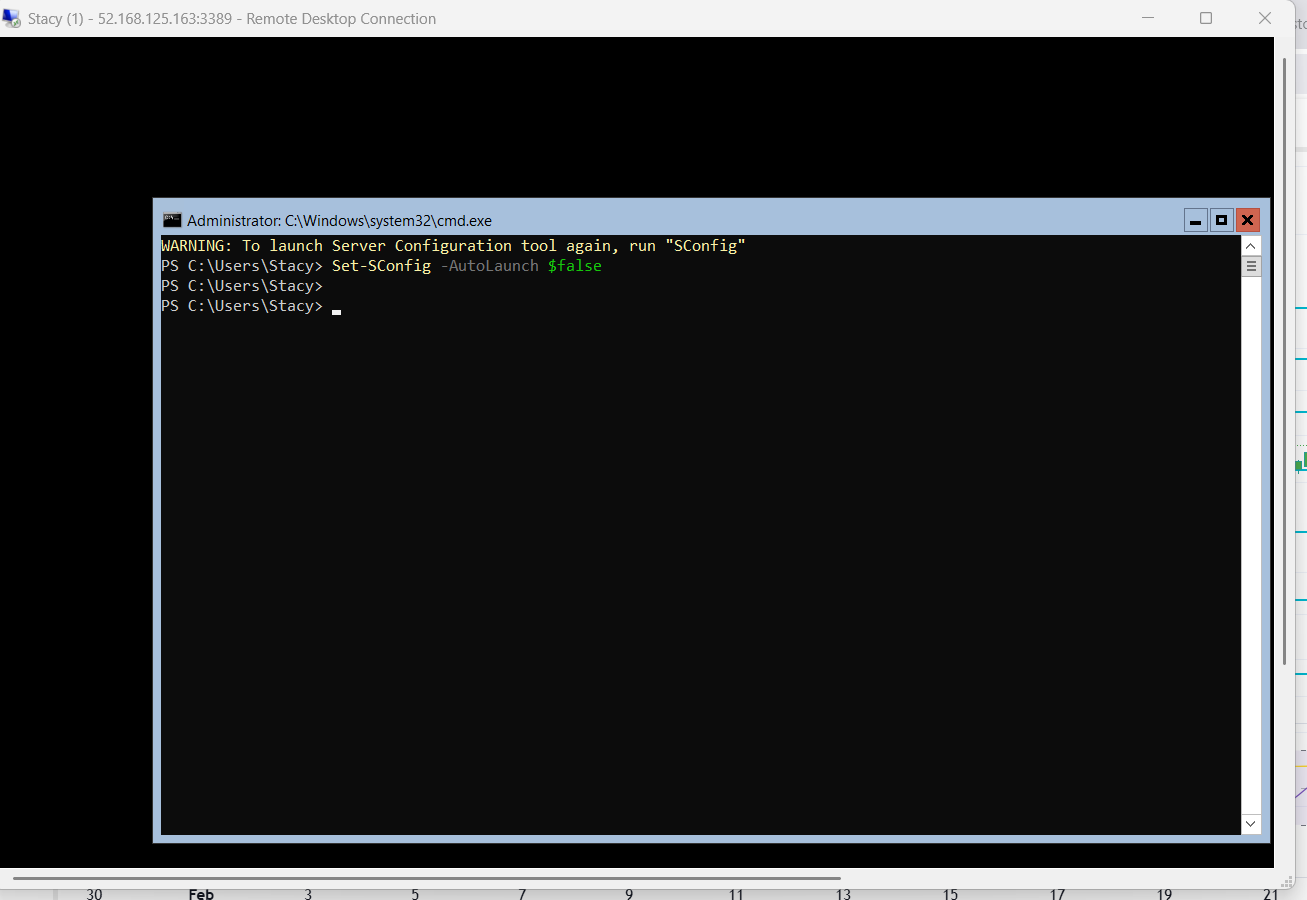Viewport: 1307px width, 900px height.
Task: Minimize the Administrator cmd.exe window
Action: pyautogui.click(x=1195, y=220)
